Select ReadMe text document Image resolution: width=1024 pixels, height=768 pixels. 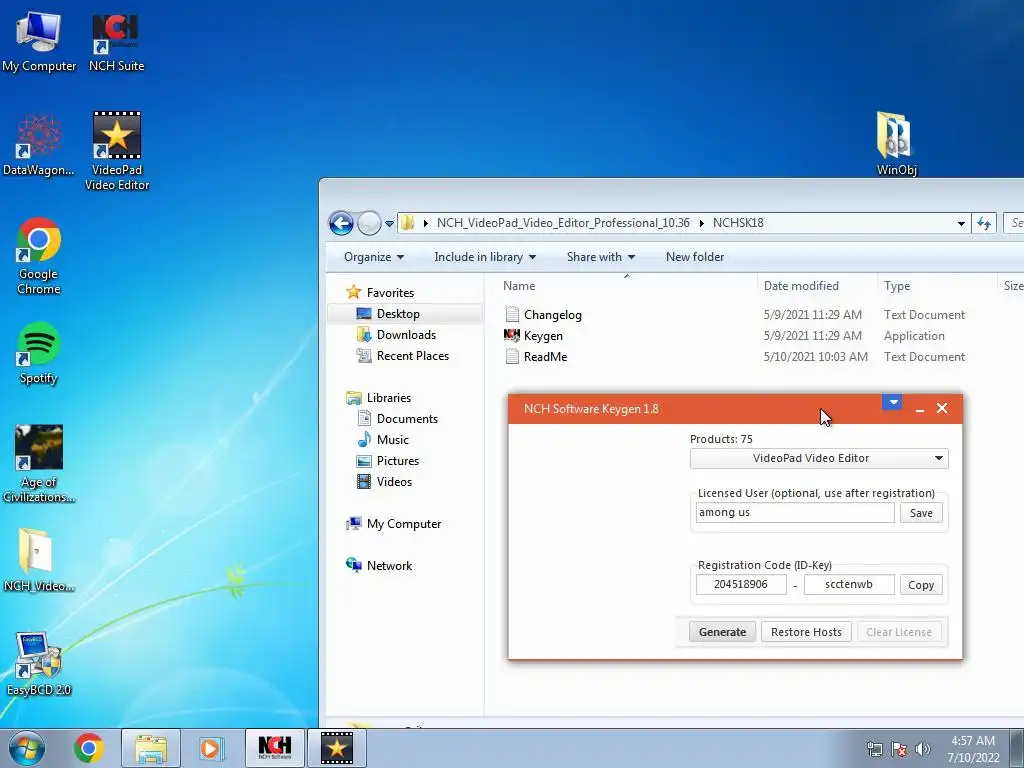(536, 357)
